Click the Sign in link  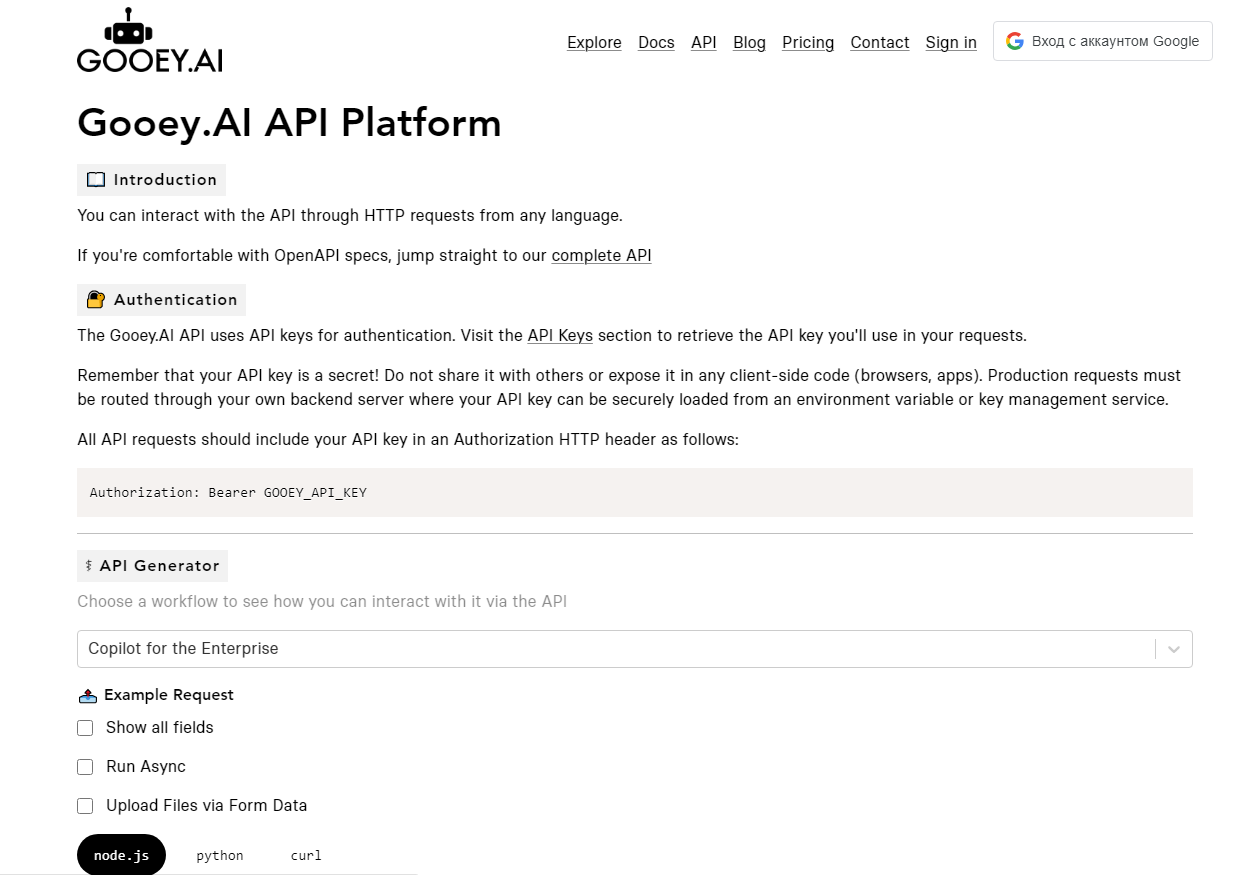tap(951, 42)
